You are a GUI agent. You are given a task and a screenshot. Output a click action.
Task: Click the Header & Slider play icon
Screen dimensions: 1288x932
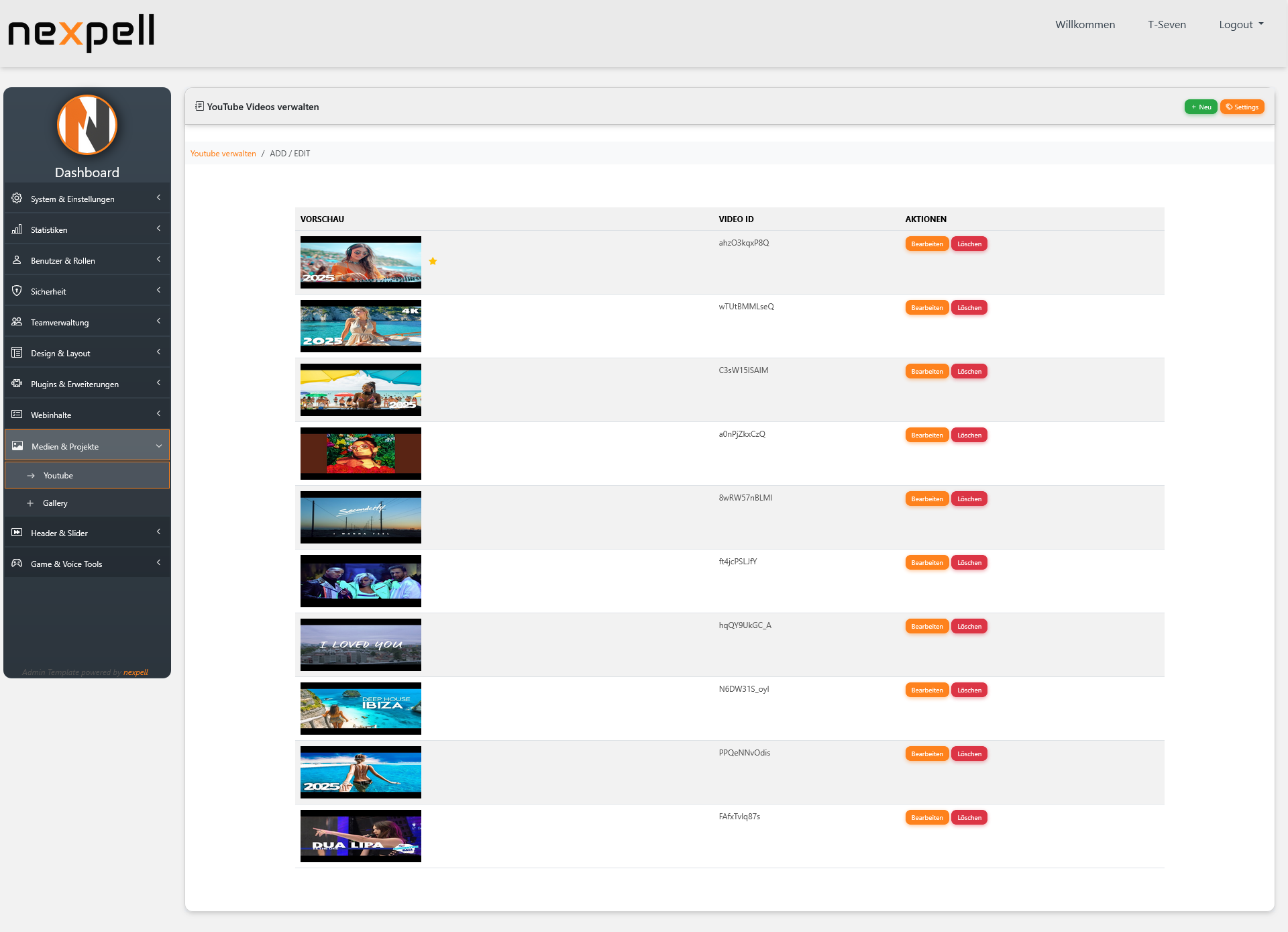[16, 532]
